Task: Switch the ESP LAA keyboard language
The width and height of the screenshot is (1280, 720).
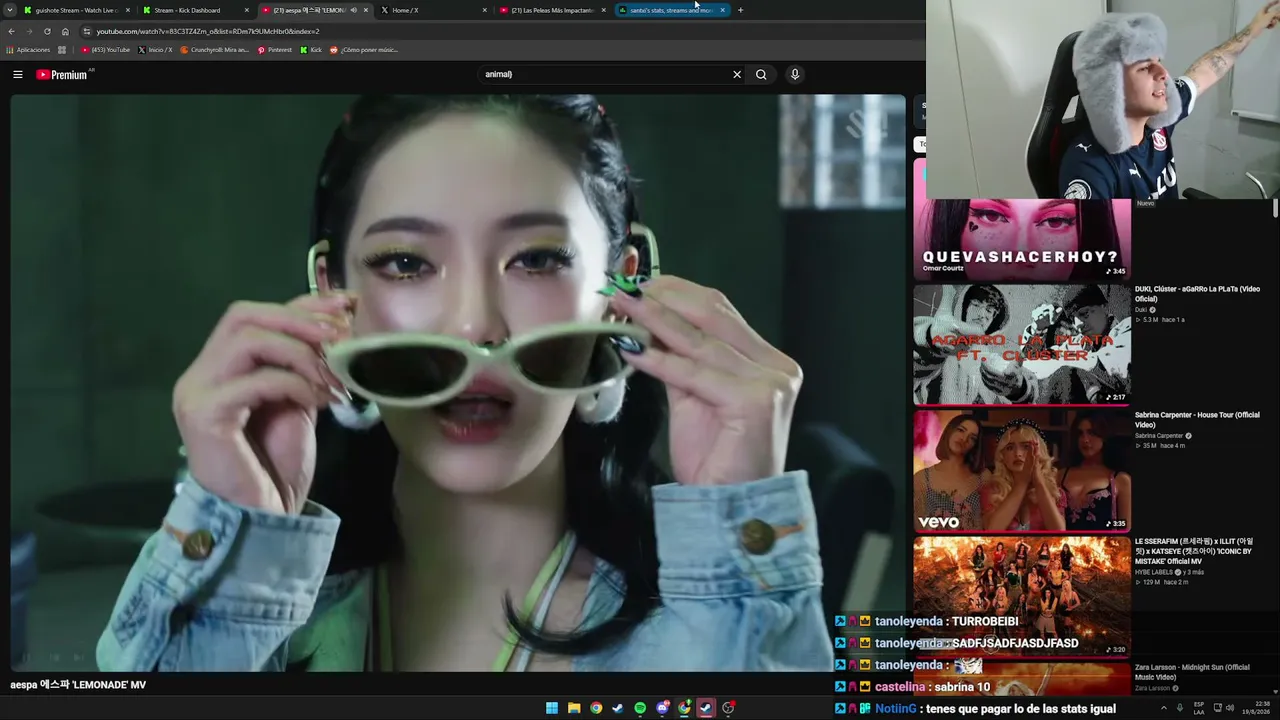Action: point(1199,708)
